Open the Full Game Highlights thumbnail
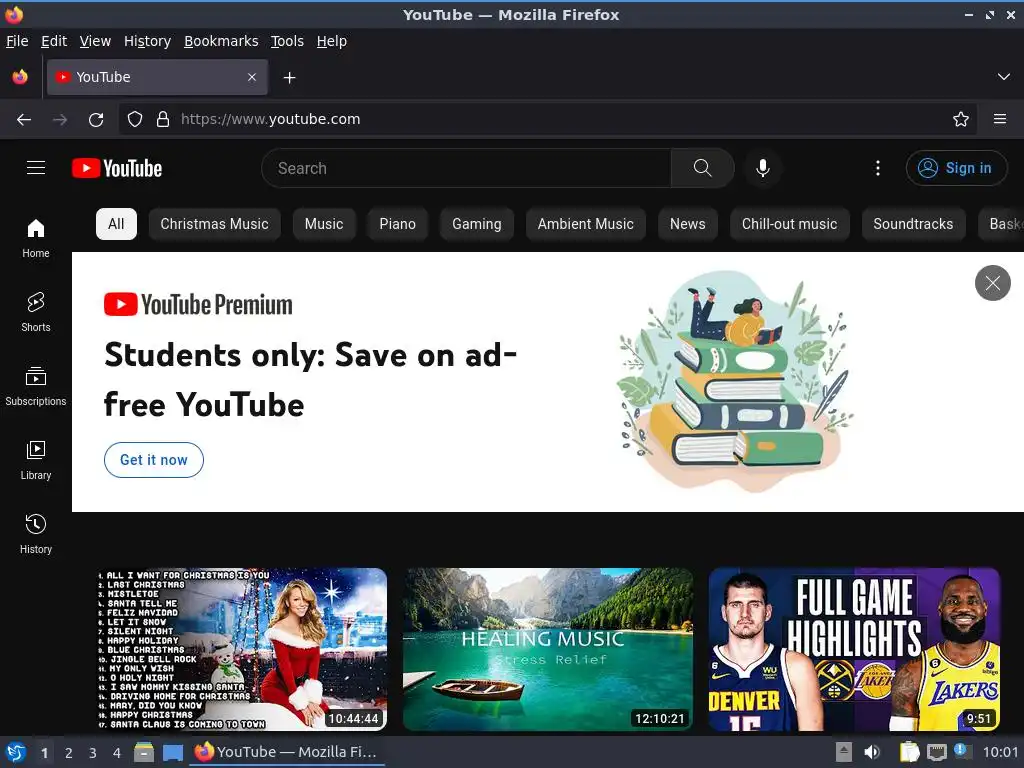The image size is (1024, 768). point(854,649)
